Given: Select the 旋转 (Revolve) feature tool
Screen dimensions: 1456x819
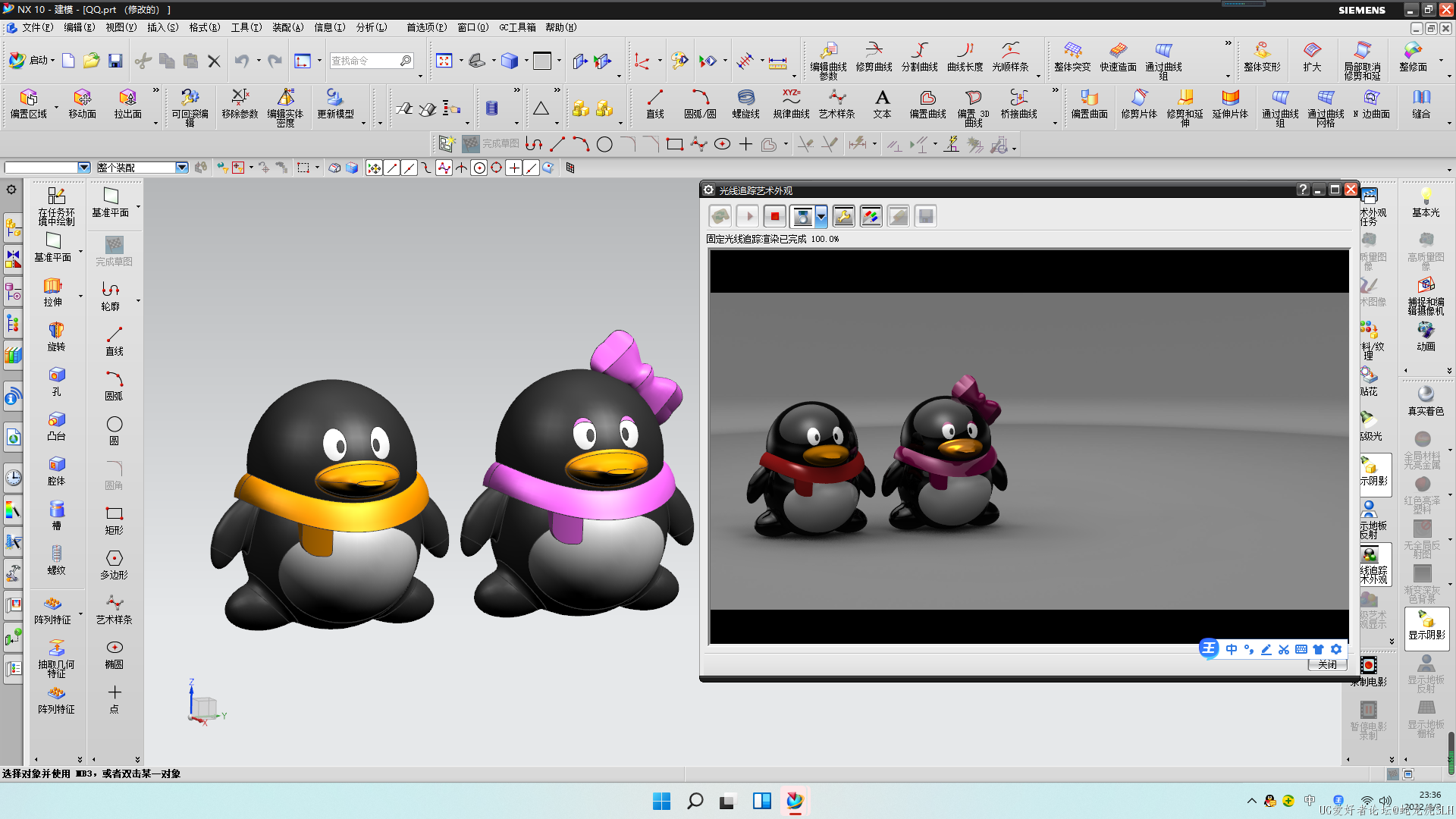Looking at the screenshot, I should coord(56,337).
